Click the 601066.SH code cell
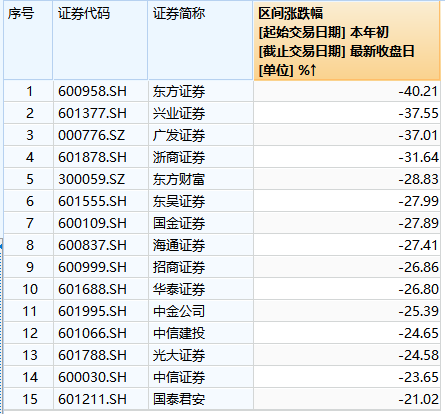Viewport: 445px width, 414px height. point(92,333)
